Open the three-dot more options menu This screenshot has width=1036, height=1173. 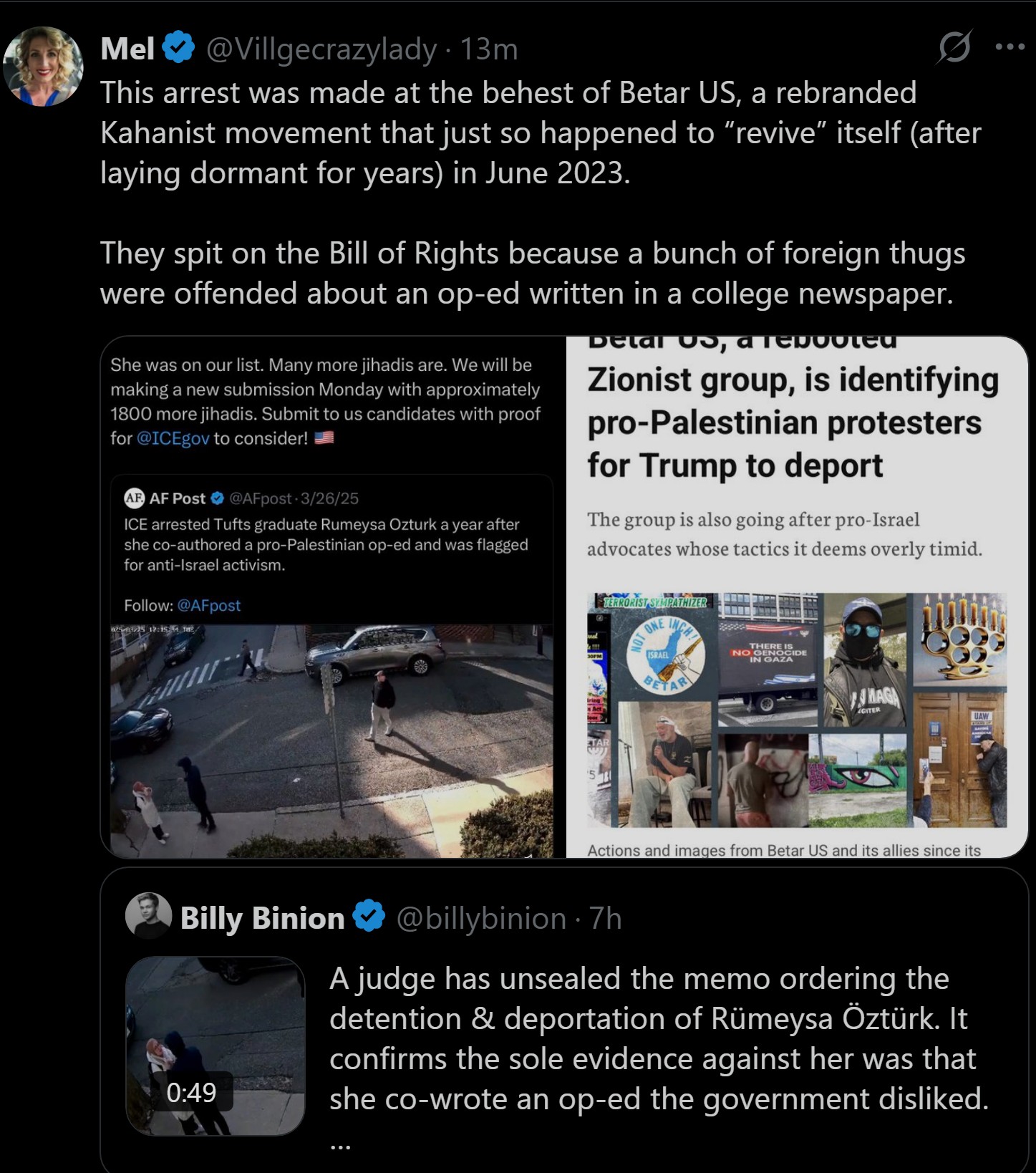pyautogui.click(x=1010, y=47)
